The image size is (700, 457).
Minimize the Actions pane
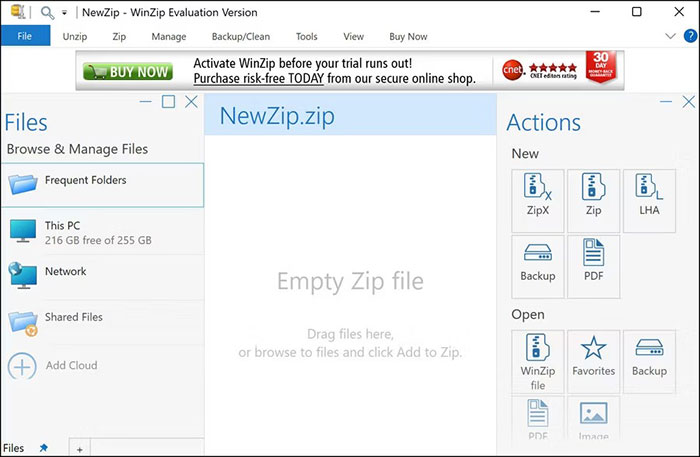pos(666,102)
